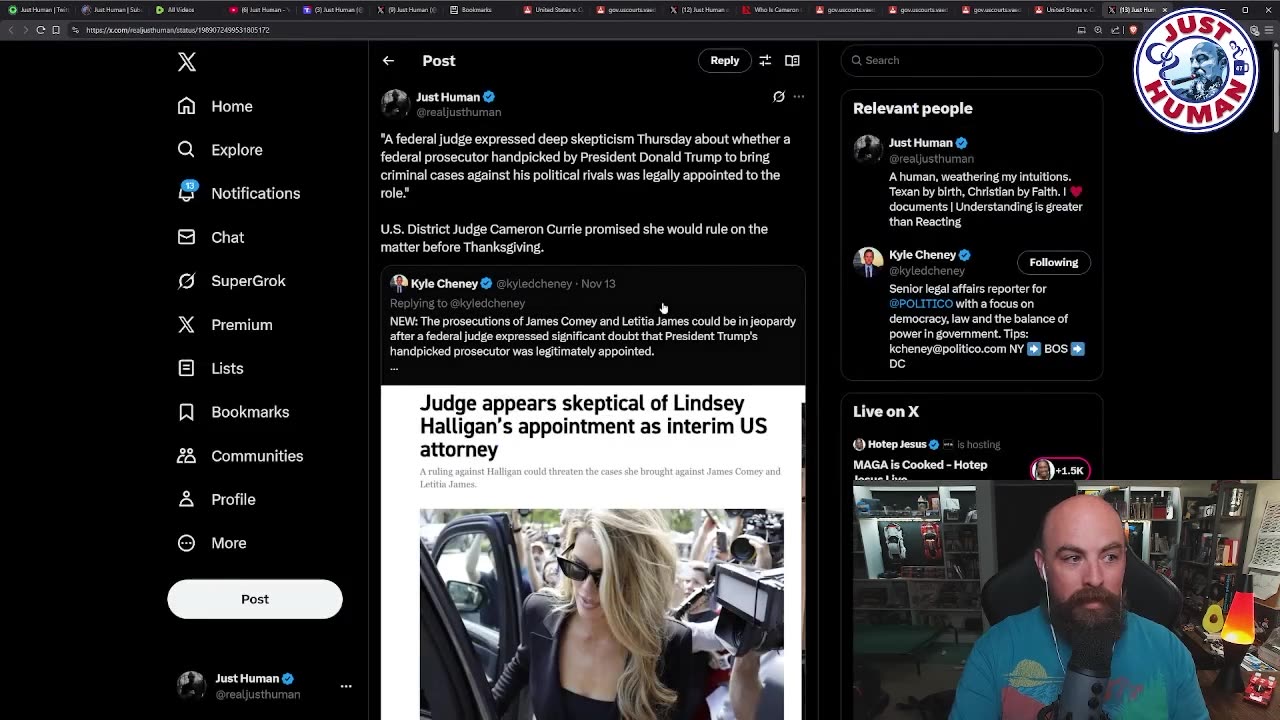Open the quoted Kyle Cheney post text
The width and height of the screenshot is (1280, 720).
pyautogui.click(x=593, y=336)
